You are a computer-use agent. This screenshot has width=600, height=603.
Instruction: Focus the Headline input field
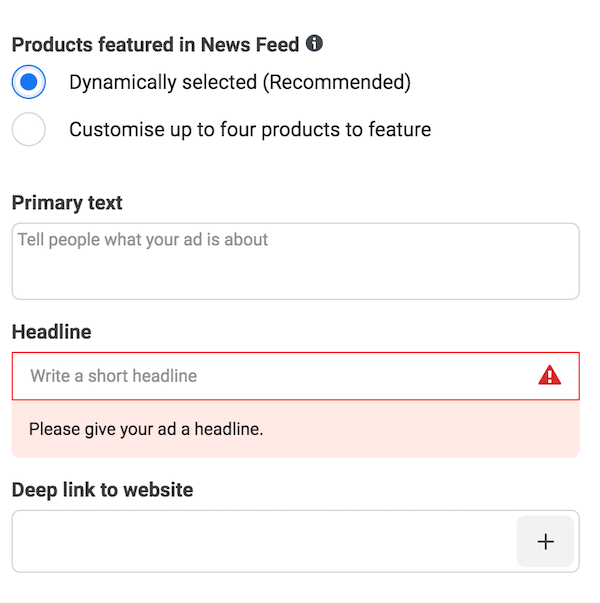point(295,376)
